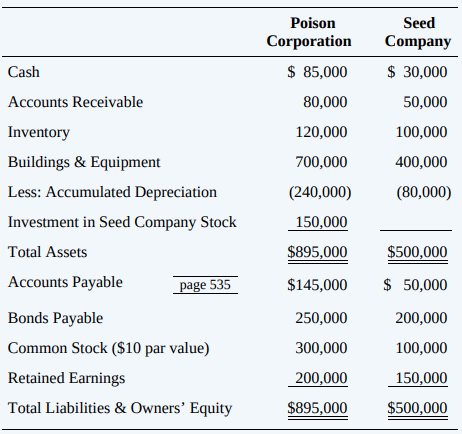Select the Total Assets label
Screen dimensions: 462x434
(47, 252)
